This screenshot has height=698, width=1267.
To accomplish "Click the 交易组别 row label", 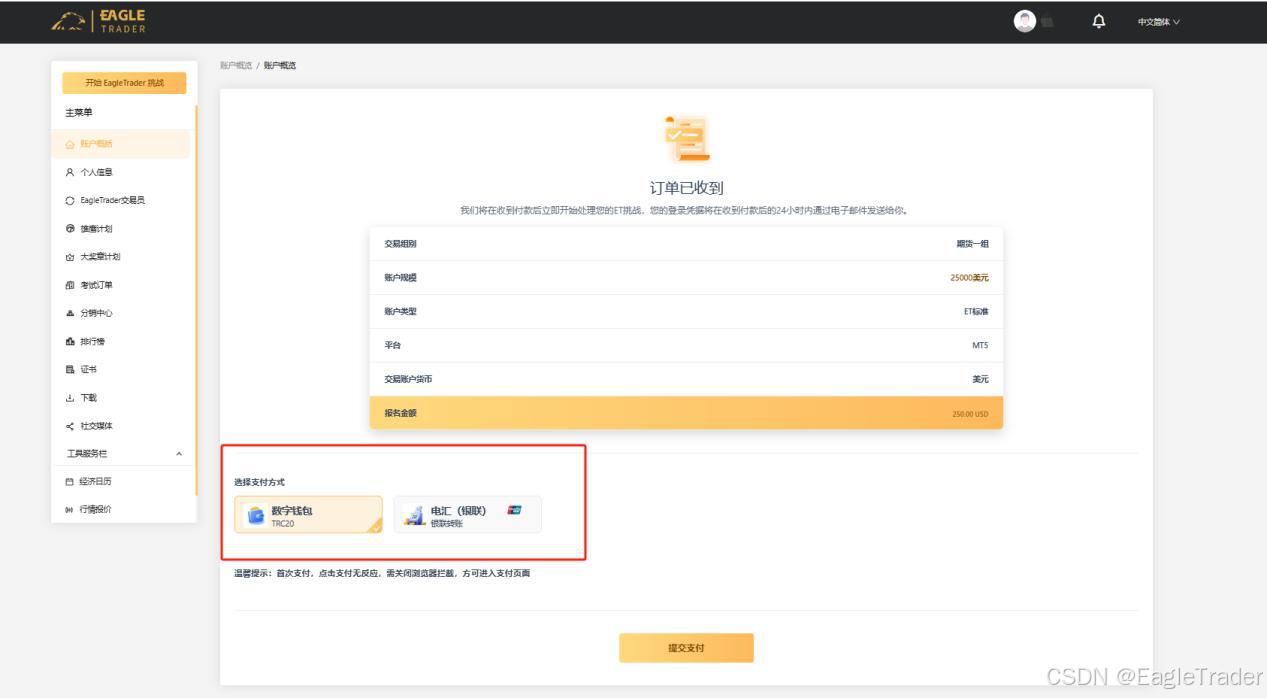I will click(400, 244).
